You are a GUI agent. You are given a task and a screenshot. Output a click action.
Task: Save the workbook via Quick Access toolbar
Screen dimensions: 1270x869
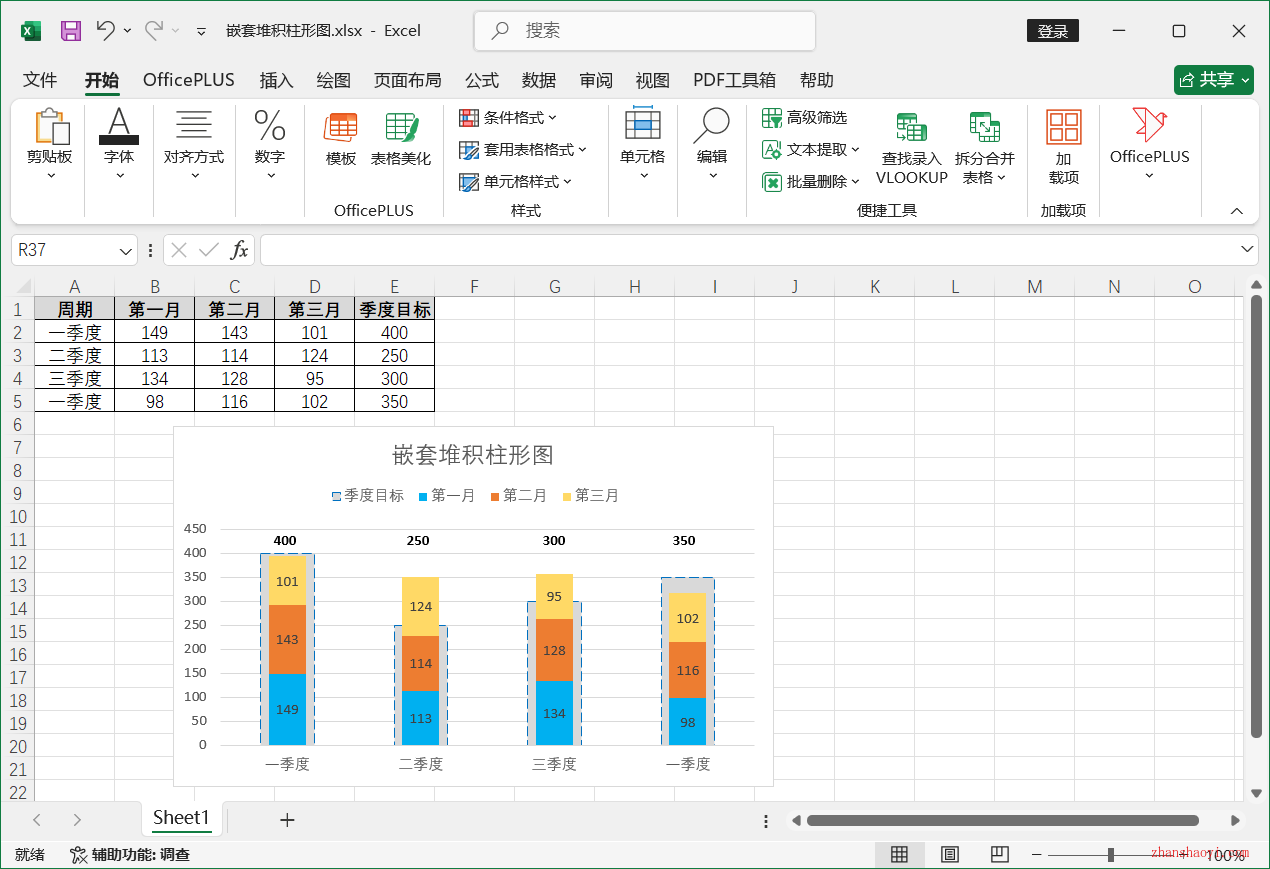click(x=70, y=30)
